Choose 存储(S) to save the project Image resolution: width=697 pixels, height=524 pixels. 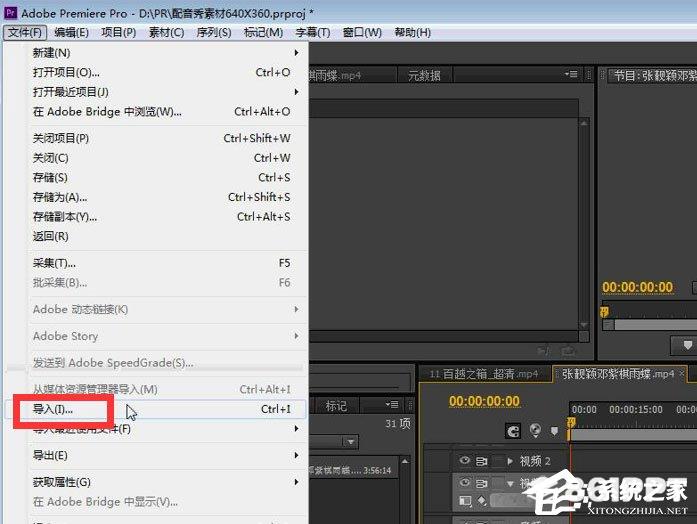click(156, 177)
